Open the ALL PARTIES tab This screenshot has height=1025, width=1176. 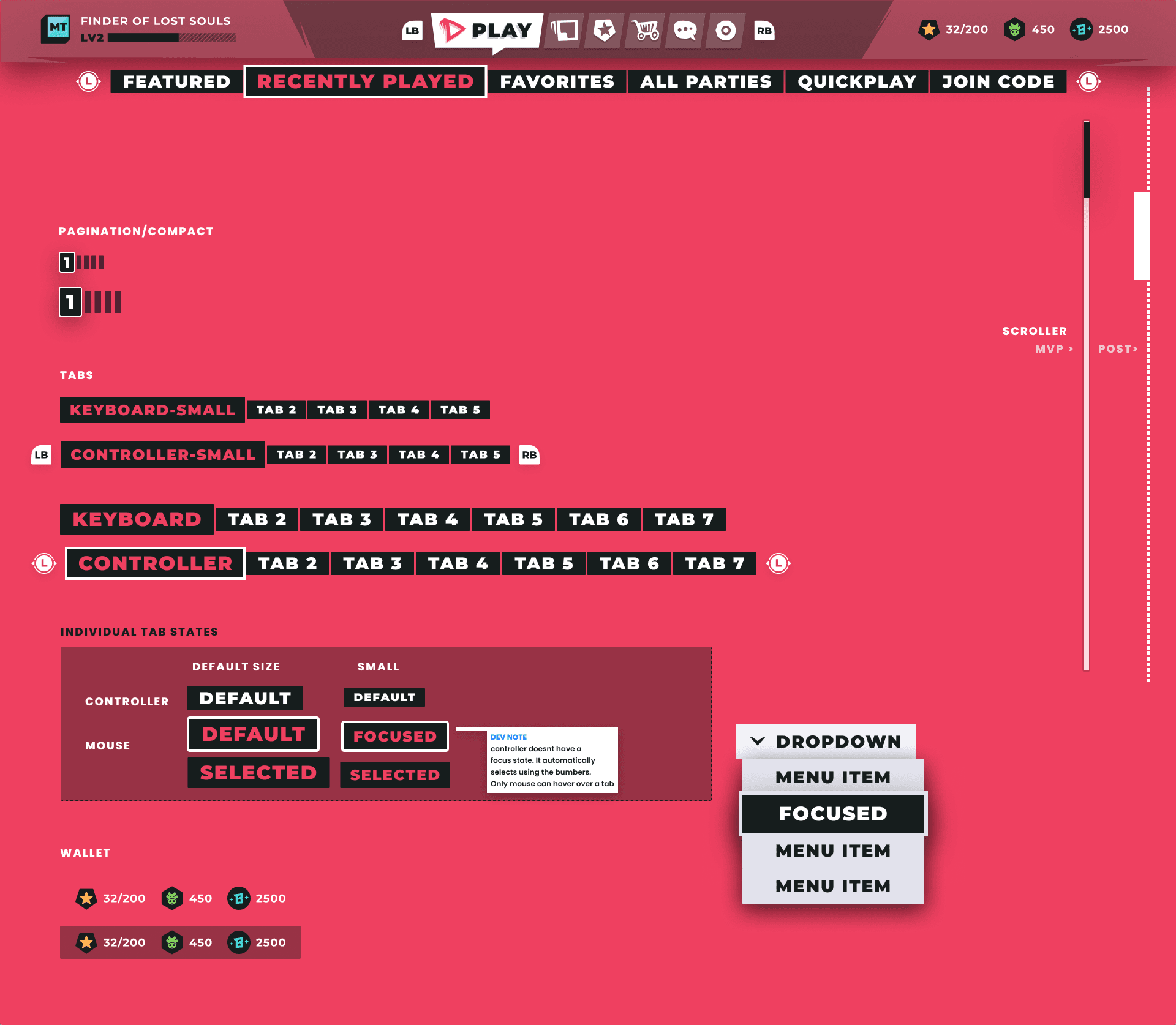click(706, 81)
